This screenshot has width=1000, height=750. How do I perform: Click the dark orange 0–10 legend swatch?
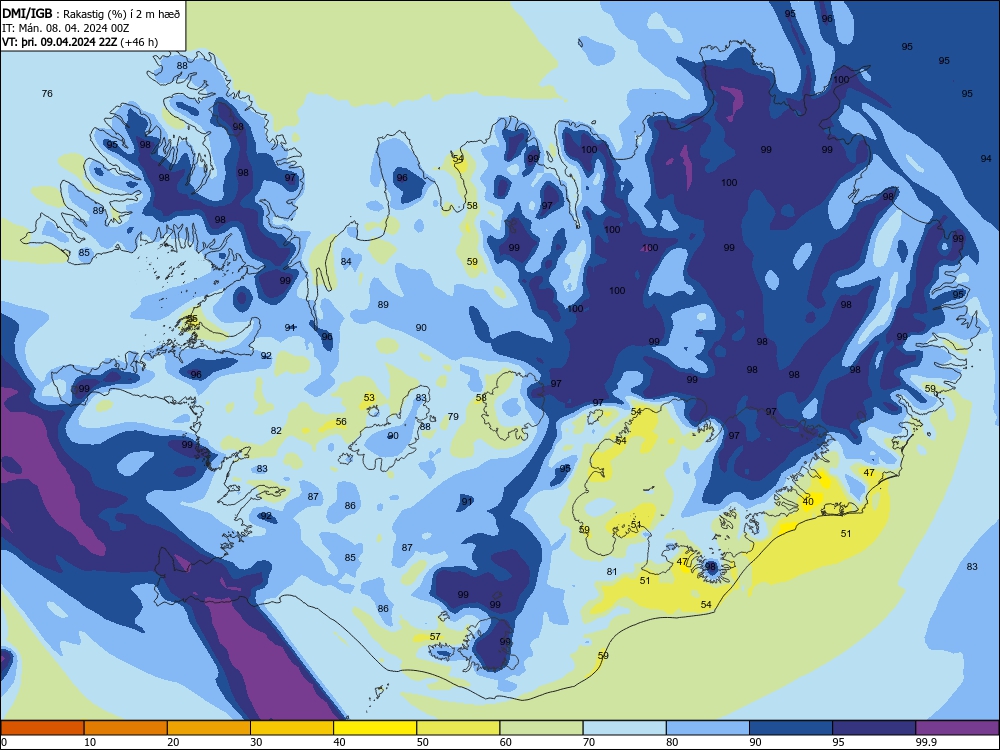(42, 728)
